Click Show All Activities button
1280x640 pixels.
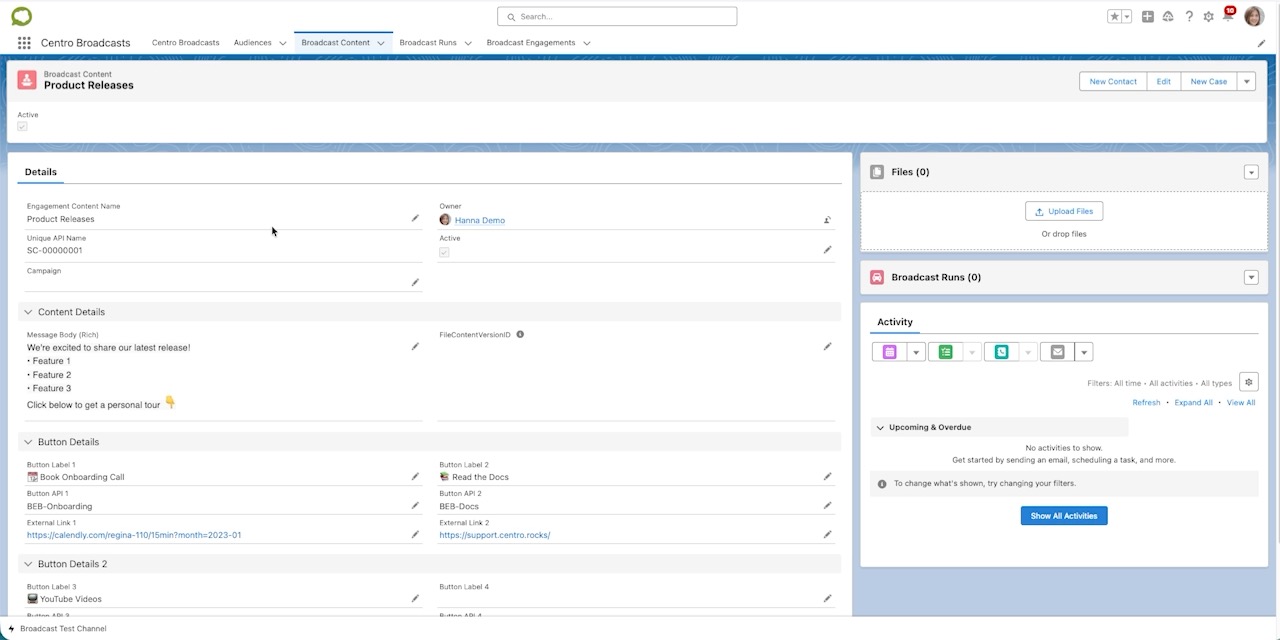(1064, 516)
